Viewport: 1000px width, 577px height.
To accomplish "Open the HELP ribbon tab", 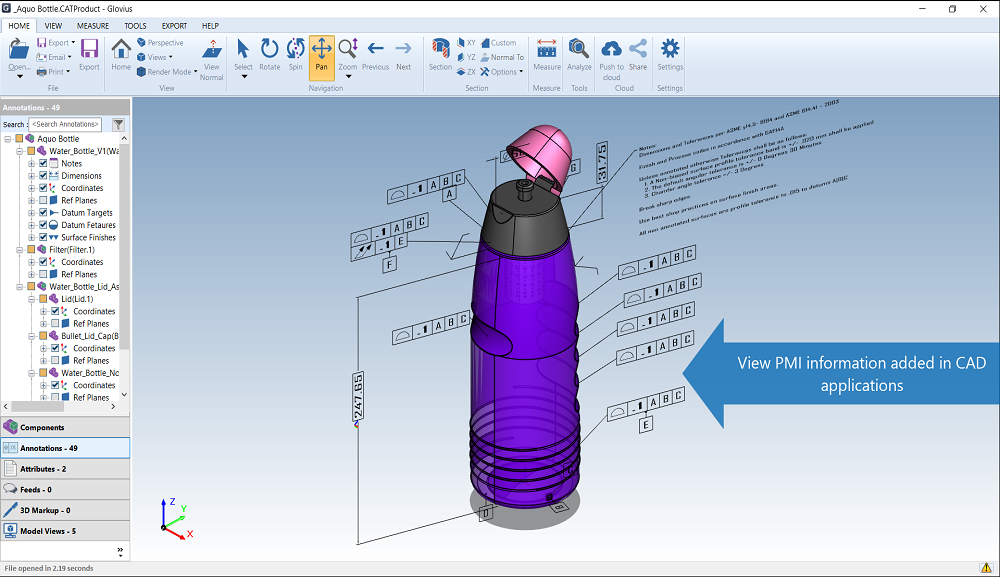I will point(210,26).
